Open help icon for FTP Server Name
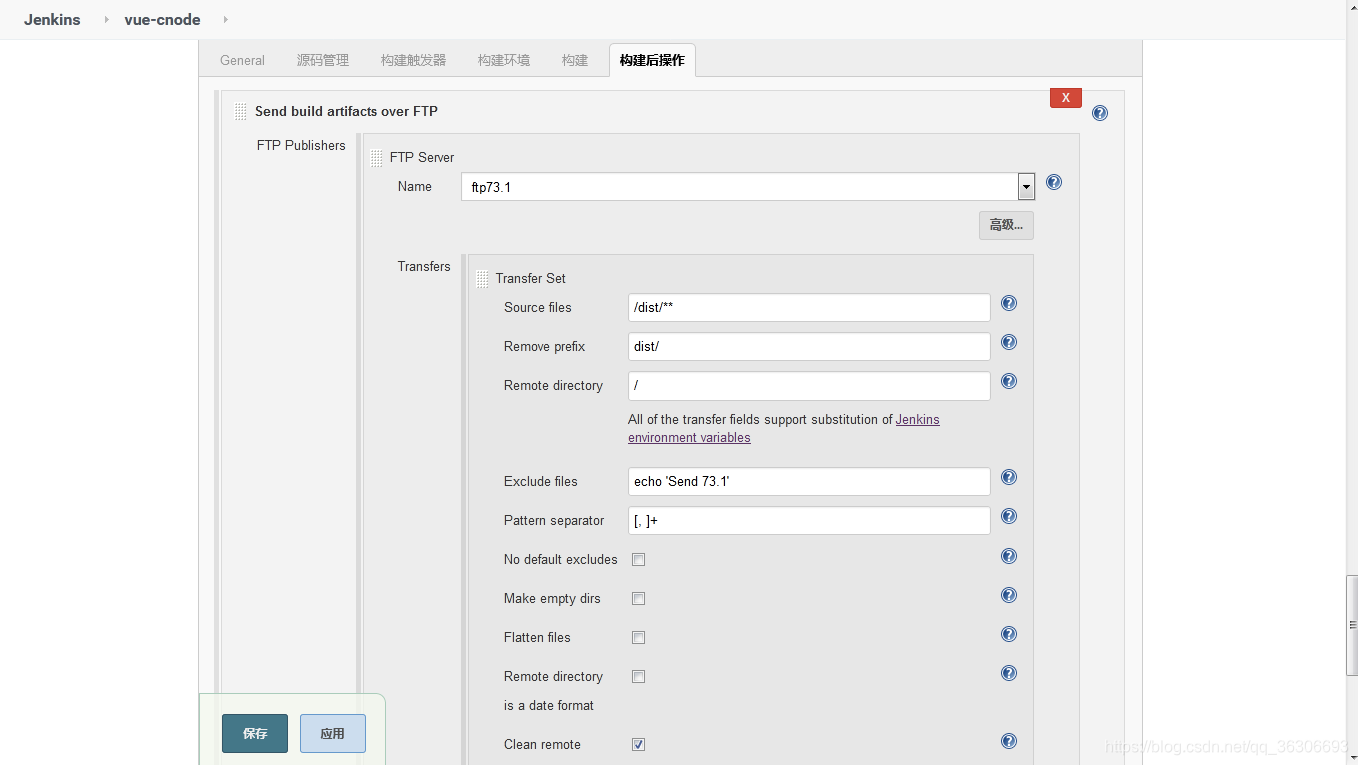1358x765 pixels. 1054,182
